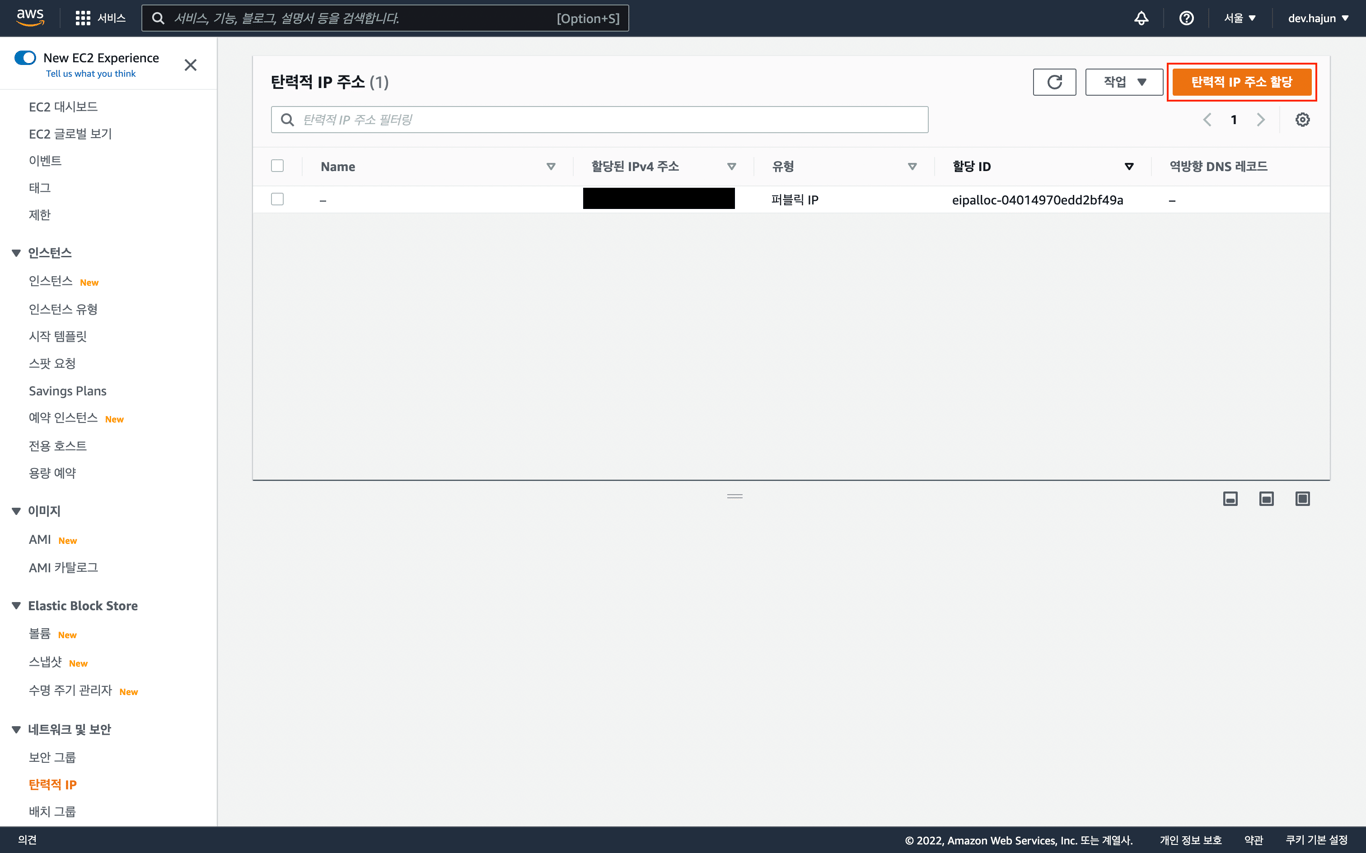Open 인스턴스 유형 in sidebar
The width and height of the screenshot is (1366, 853).
click(x=63, y=309)
